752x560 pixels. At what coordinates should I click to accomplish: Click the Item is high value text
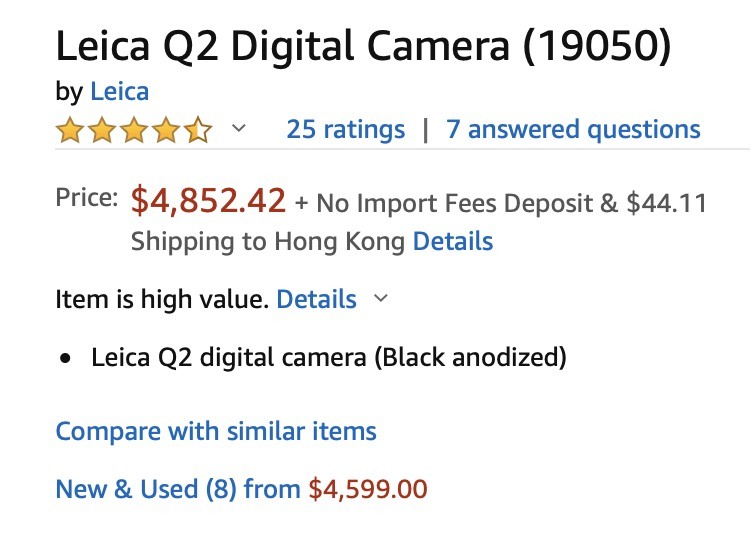tap(162, 299)
